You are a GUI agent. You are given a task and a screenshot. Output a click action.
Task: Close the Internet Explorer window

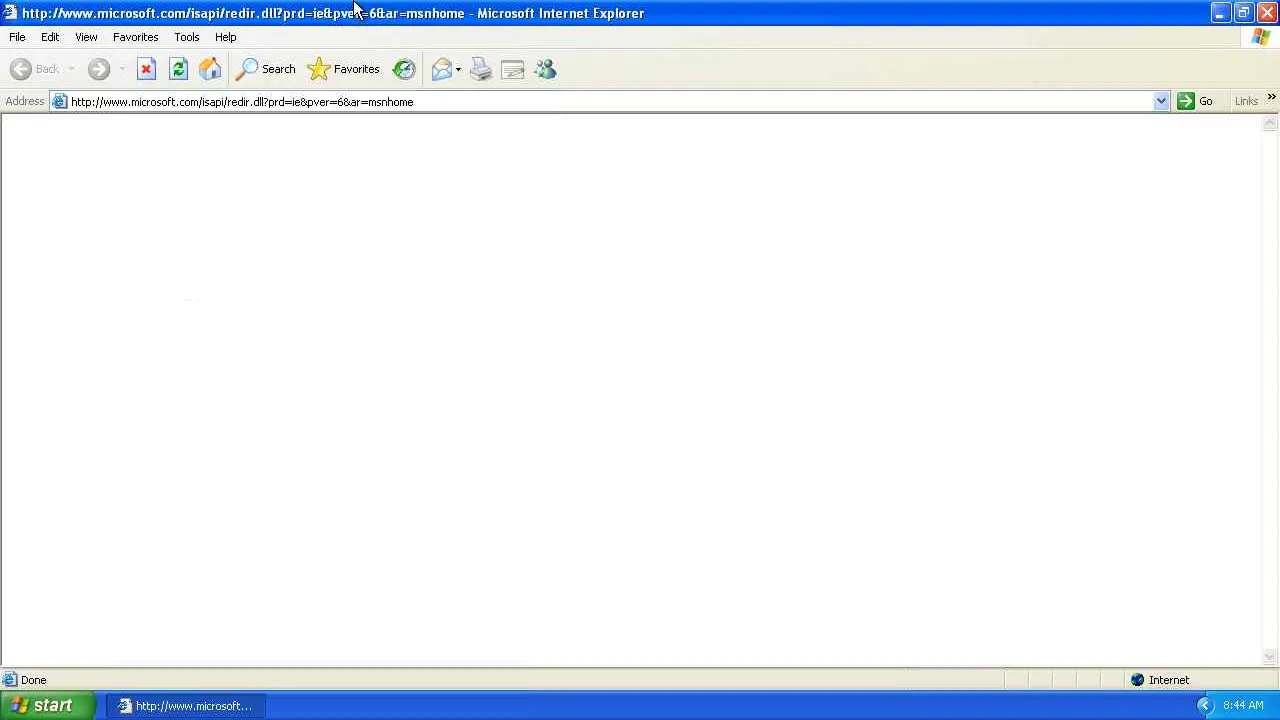(x=1266, y=13)
